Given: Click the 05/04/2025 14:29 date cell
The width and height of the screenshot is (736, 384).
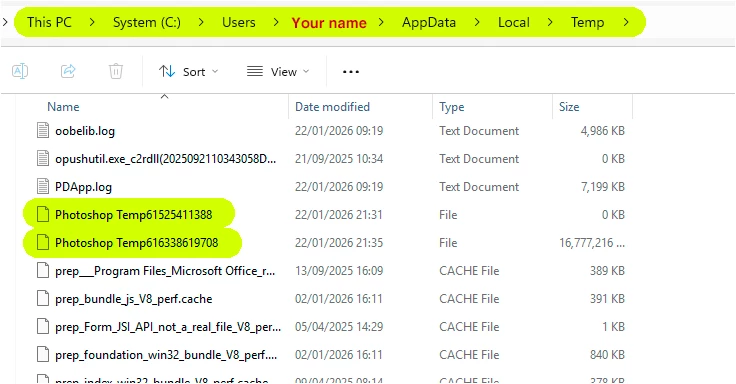Looking at the screenshot, I should (x=339, y=327).
